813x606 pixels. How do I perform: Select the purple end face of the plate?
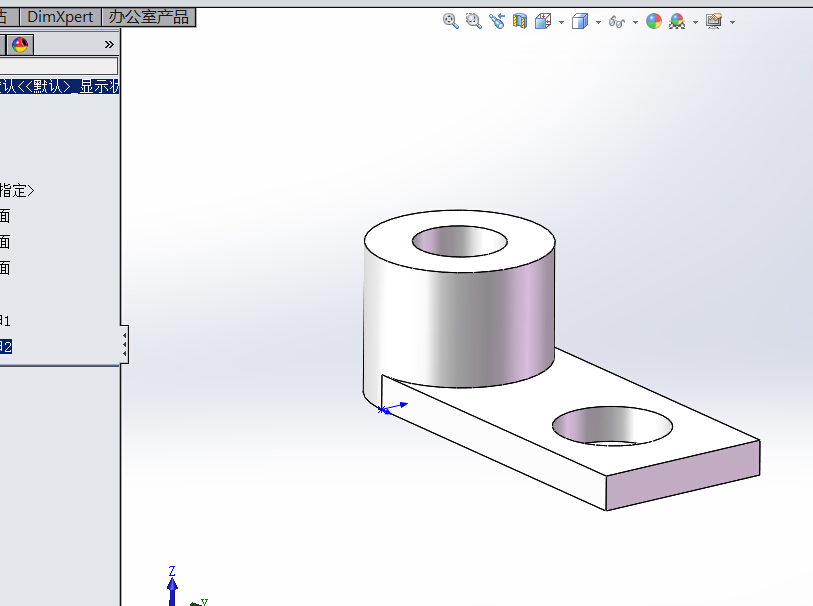point(683,475)
